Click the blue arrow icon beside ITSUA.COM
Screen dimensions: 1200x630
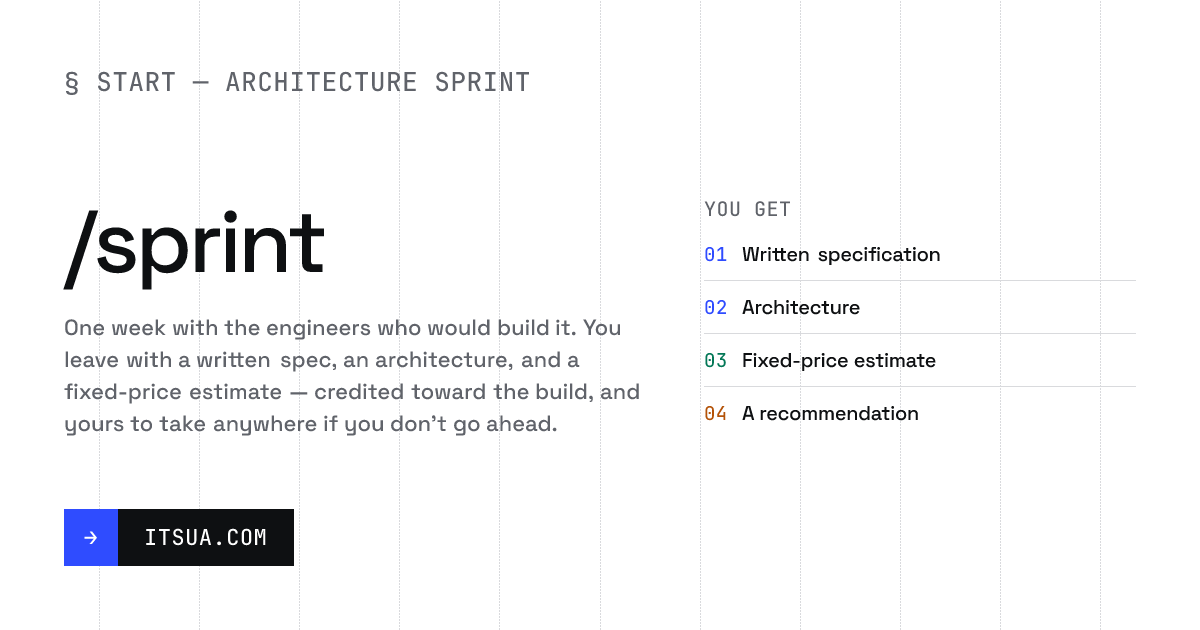[x=91, y=538]
